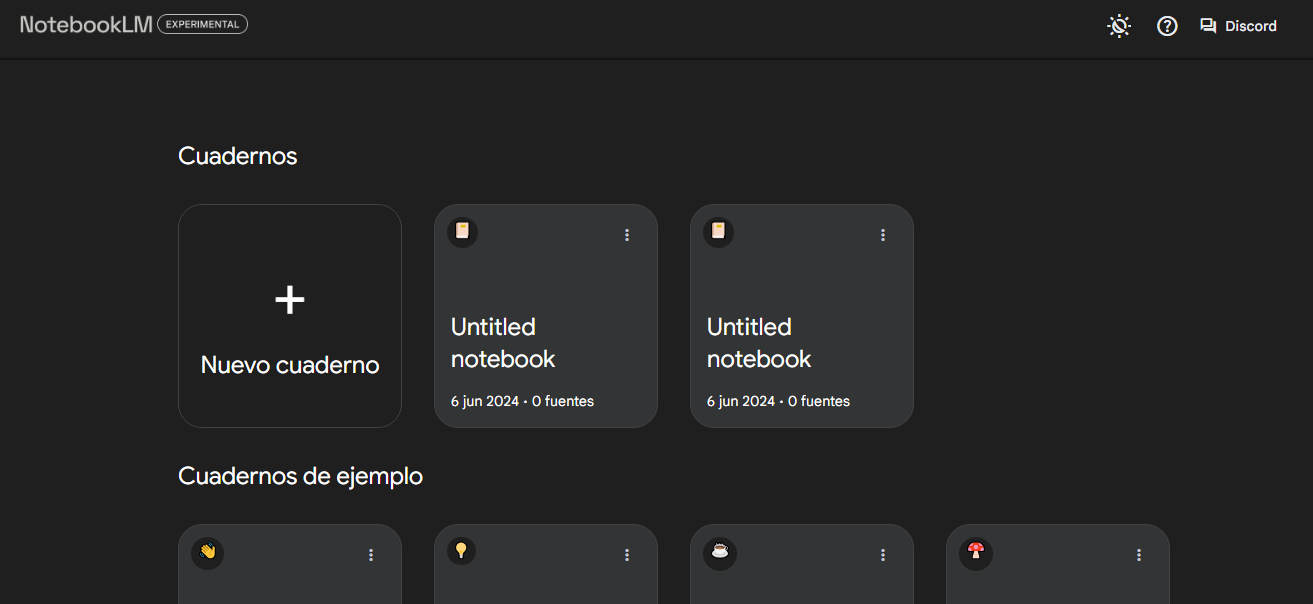
Task: Click the mushroom example notebook icon
Action: pyautogui.click(x=975, y=552)
